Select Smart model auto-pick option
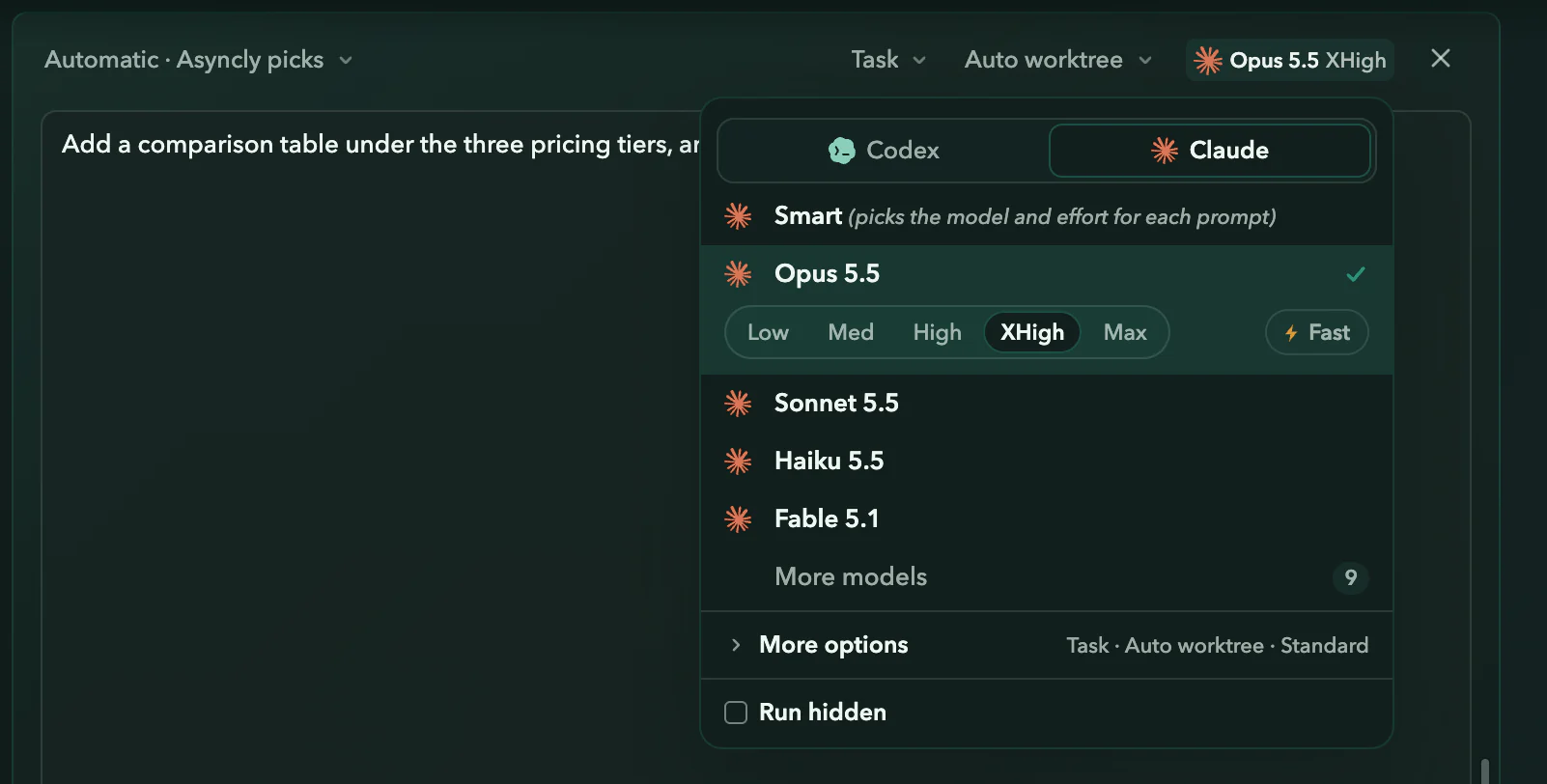The width and height of the screenshot is (1547, 784). click(x=1047, y=216)
